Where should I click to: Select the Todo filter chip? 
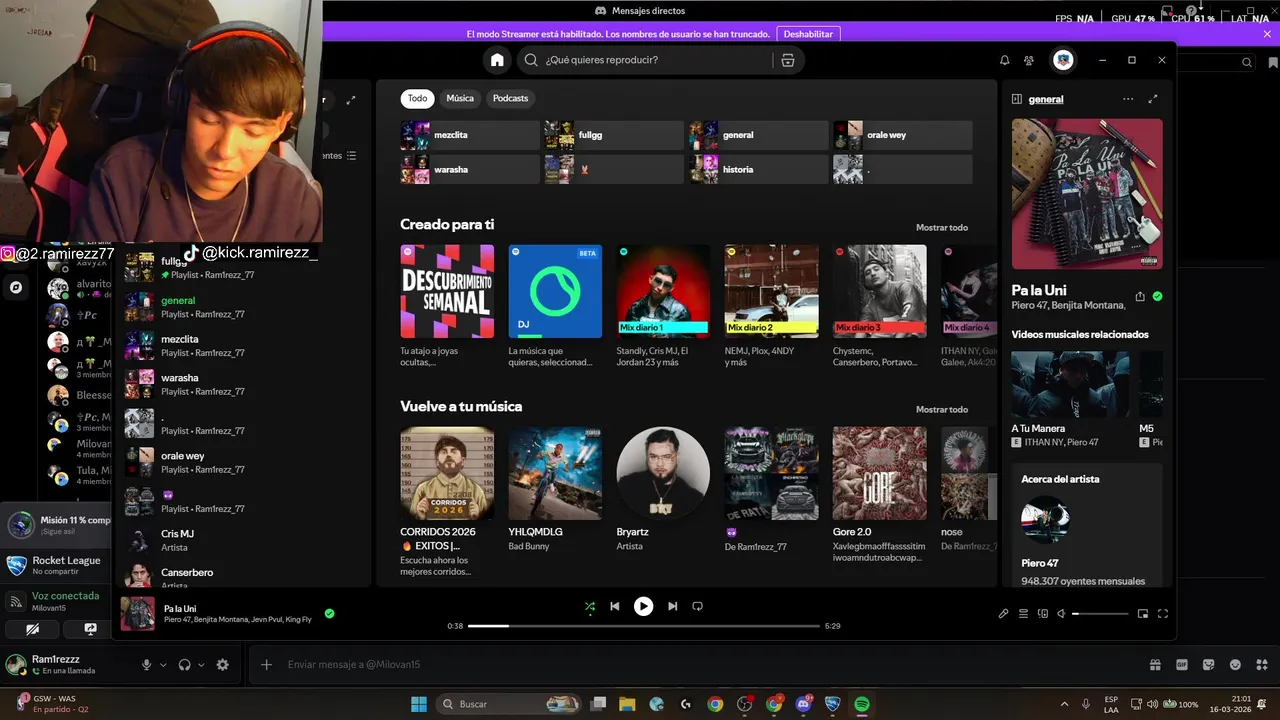(x=417, y=98)
